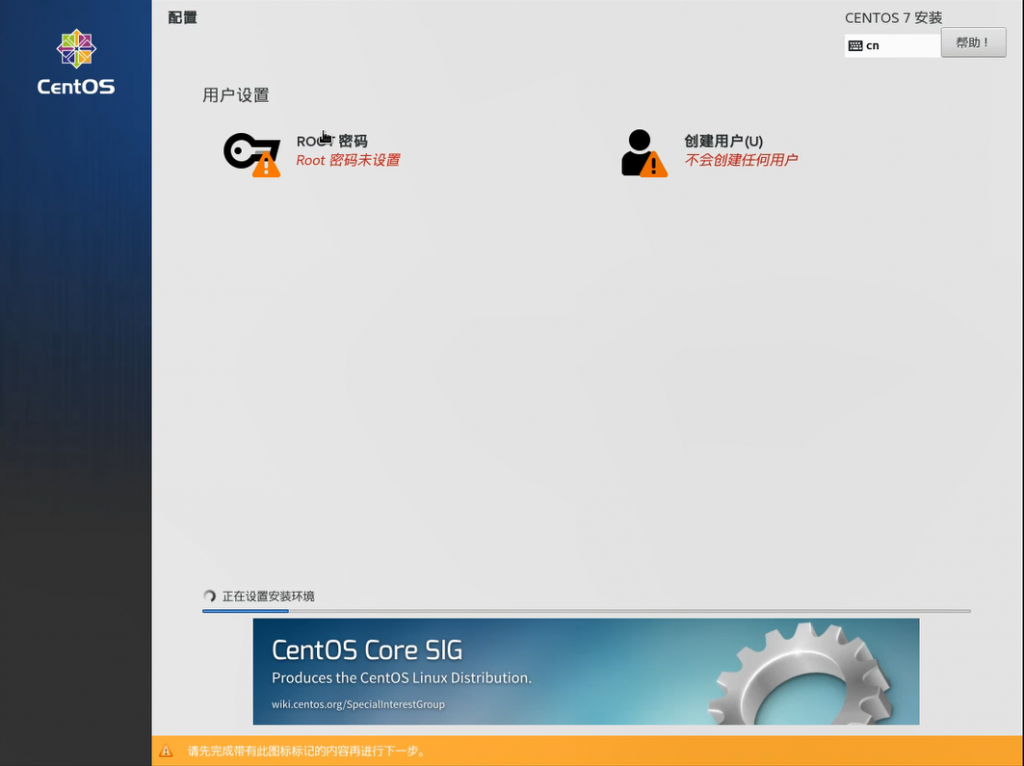Click the '正在设置安装环境' status text
Screen dimensions: 1024x766
click(268, 596)
